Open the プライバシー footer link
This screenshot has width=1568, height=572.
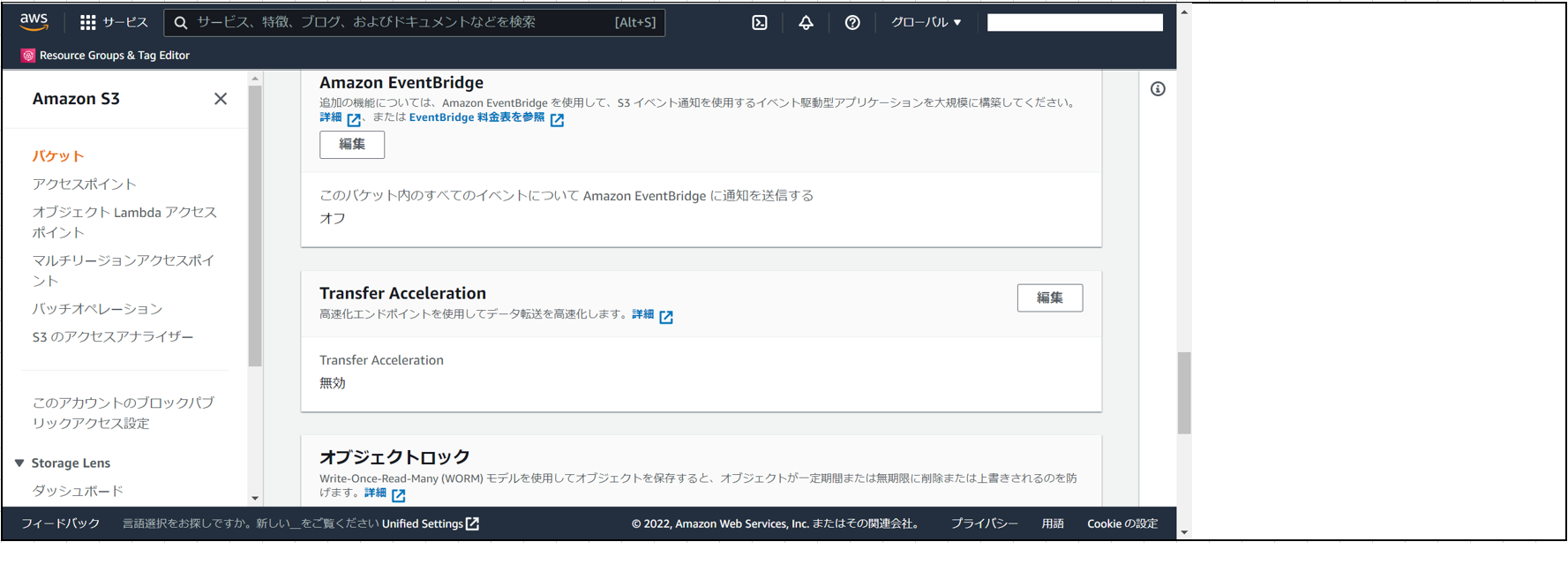point(984,523)
